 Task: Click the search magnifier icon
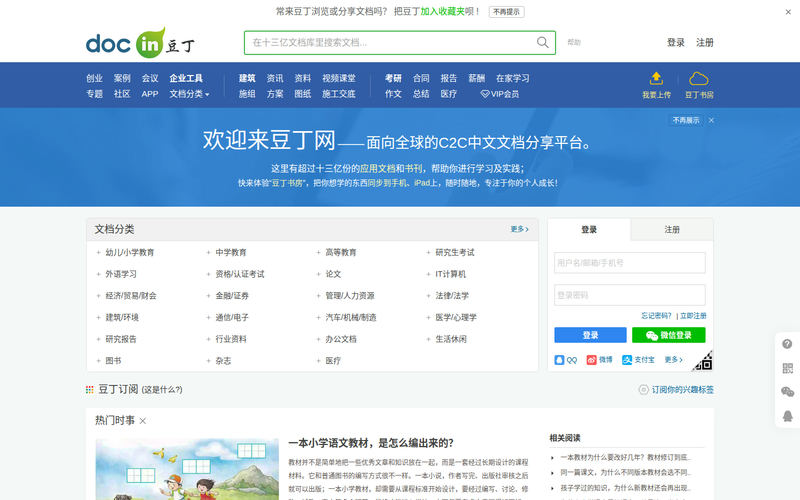(x=542, y=42)
